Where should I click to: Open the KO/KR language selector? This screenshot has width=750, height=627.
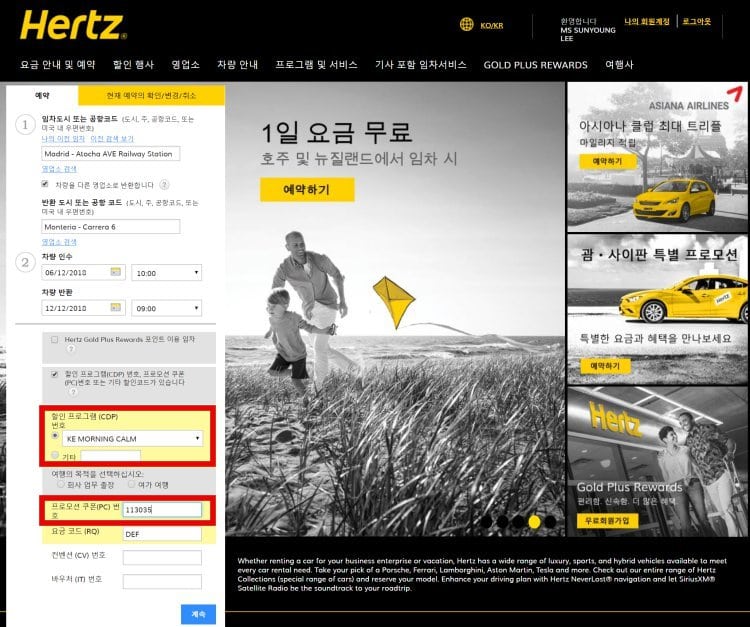pyautogui.click(x=492, y=25)
